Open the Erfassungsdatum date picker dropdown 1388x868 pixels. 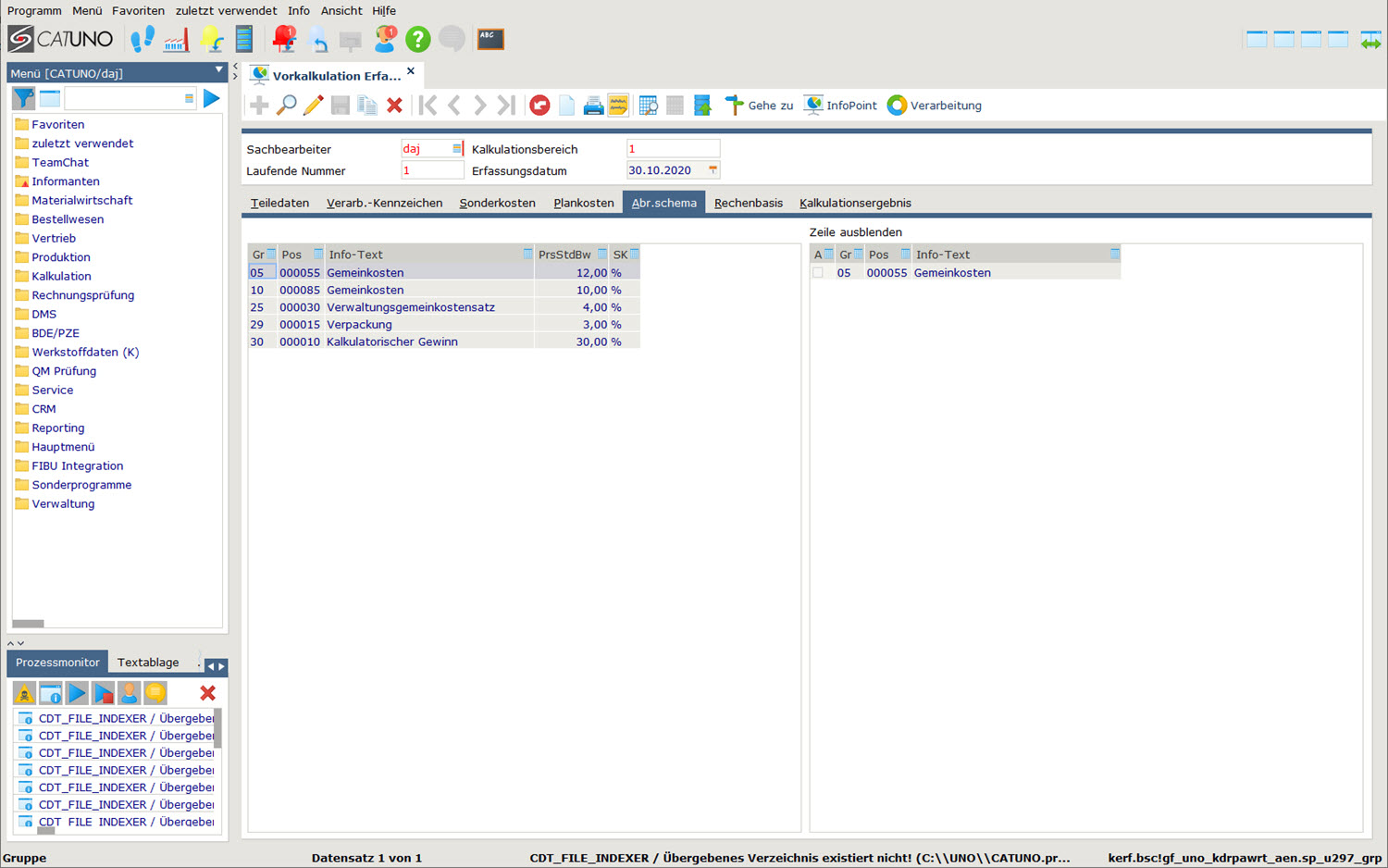tap(713, 170)
